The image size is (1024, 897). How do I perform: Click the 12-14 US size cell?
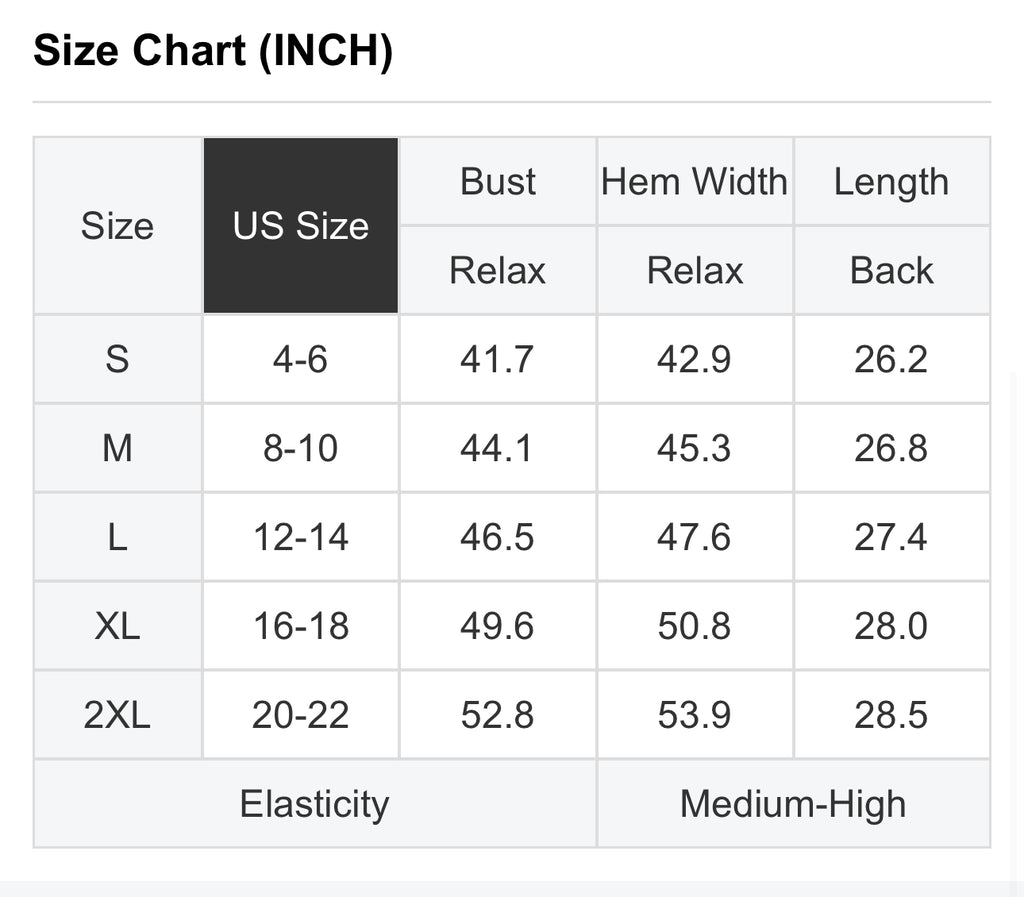[300, 537]
